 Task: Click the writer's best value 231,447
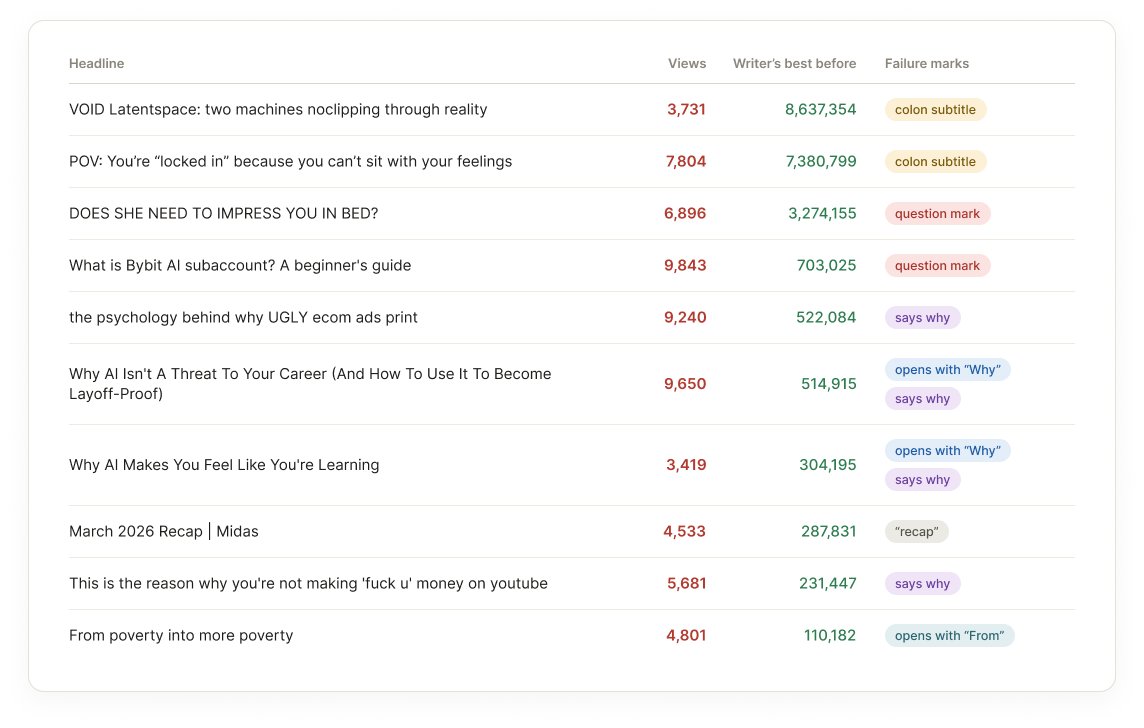pyautogui.click(x=827, y=584)
